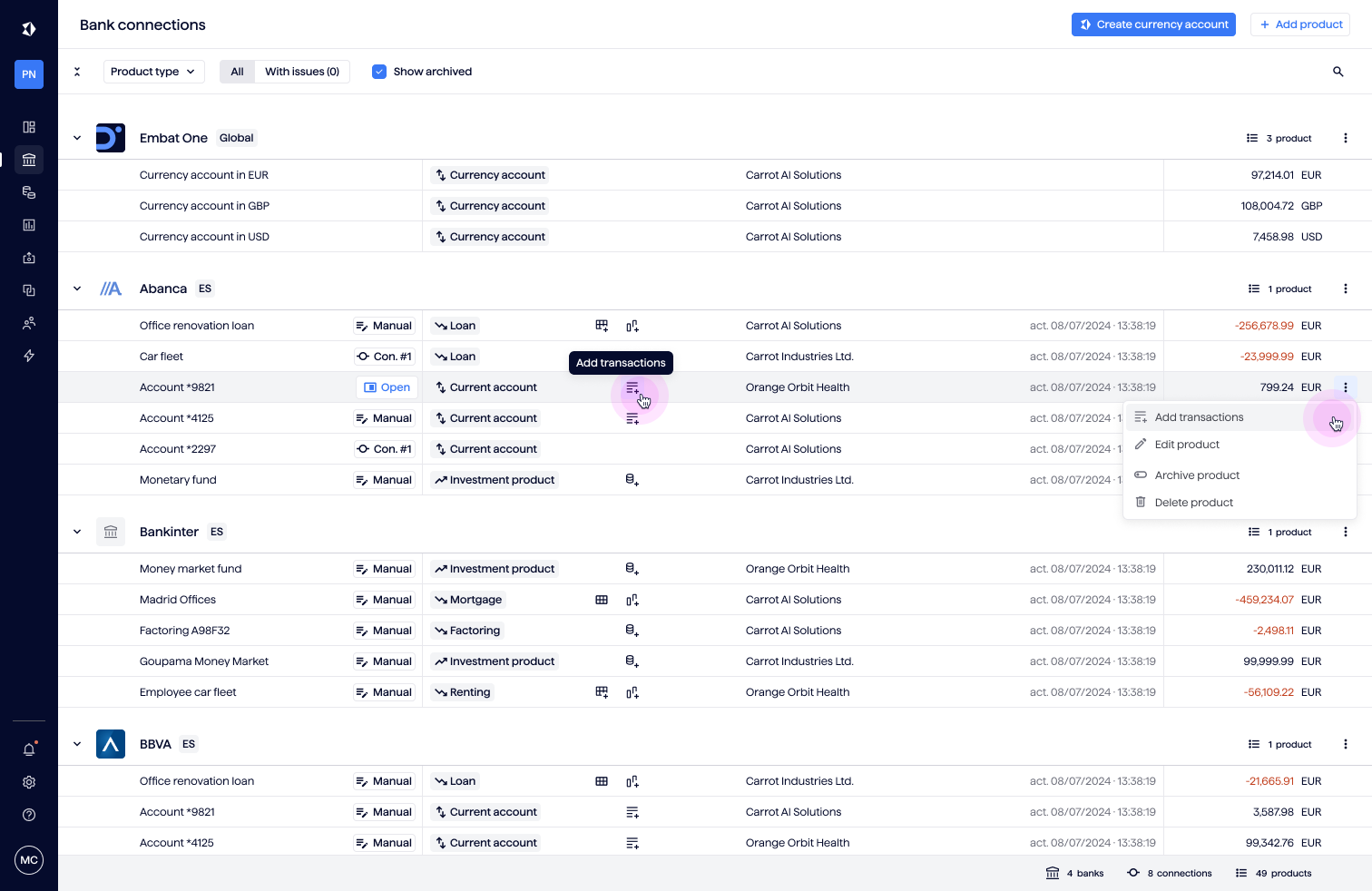Click the Automations lightning icon in the sidebar
Viewport: 1372px width, 891px height.
(x=28, y=356)
